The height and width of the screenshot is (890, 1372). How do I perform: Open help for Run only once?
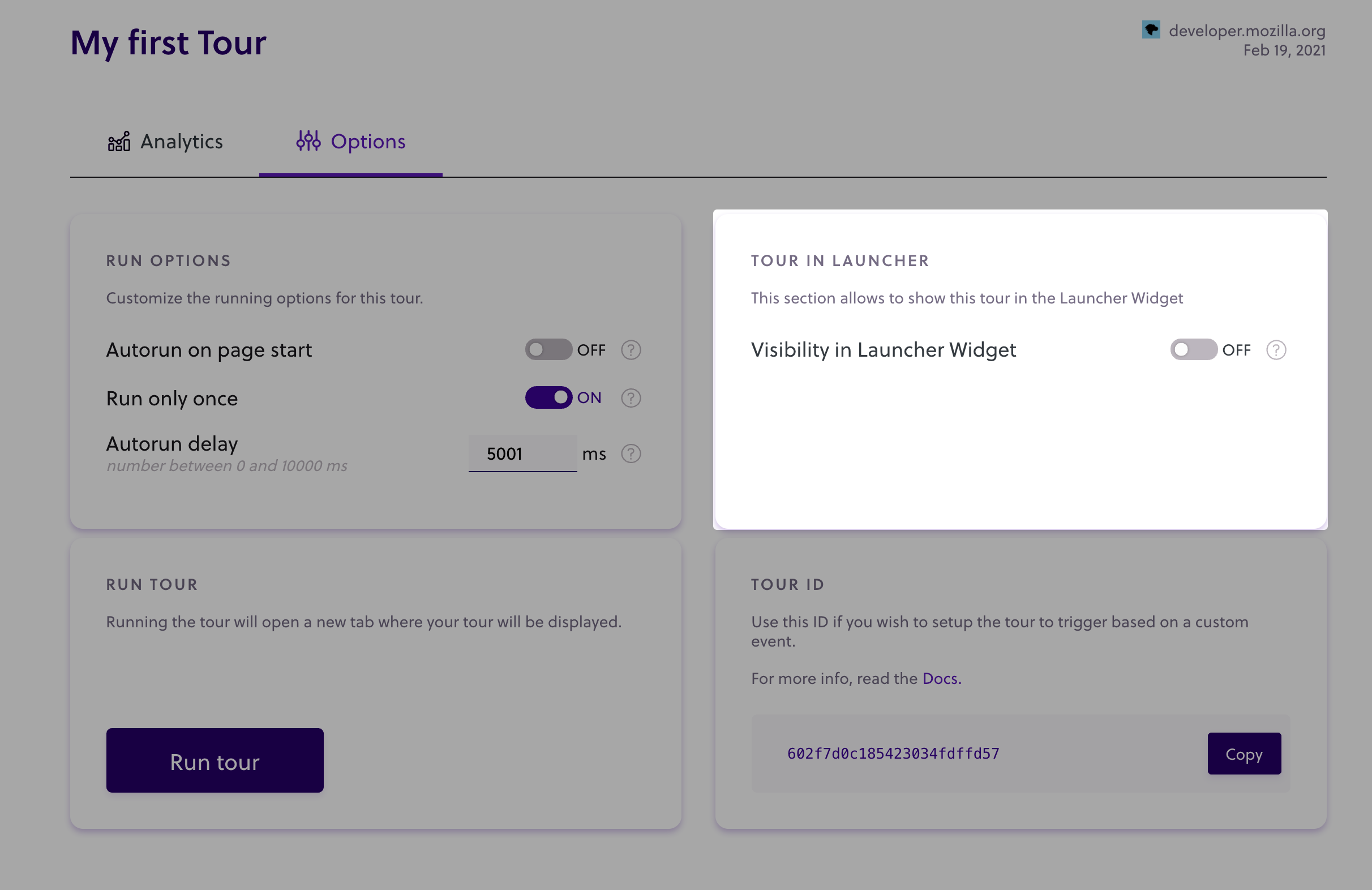coord(631,397)
